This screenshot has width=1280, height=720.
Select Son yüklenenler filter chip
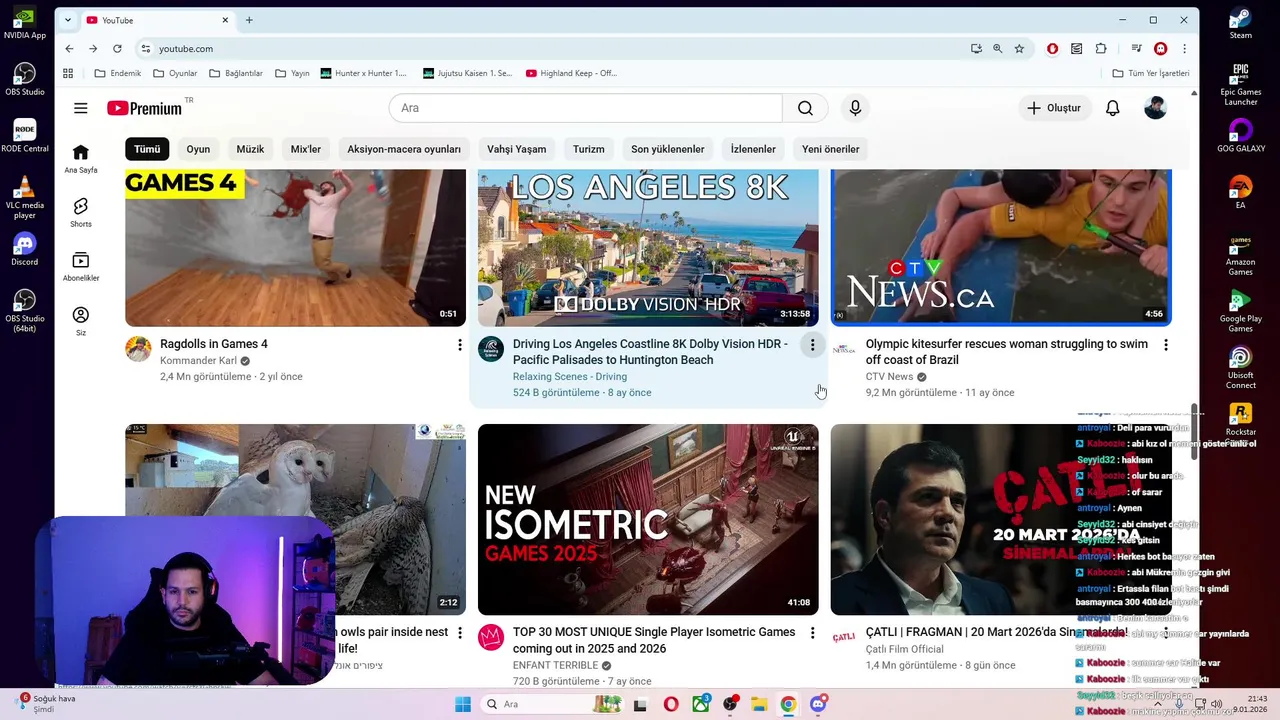click(x=667, y=149)
